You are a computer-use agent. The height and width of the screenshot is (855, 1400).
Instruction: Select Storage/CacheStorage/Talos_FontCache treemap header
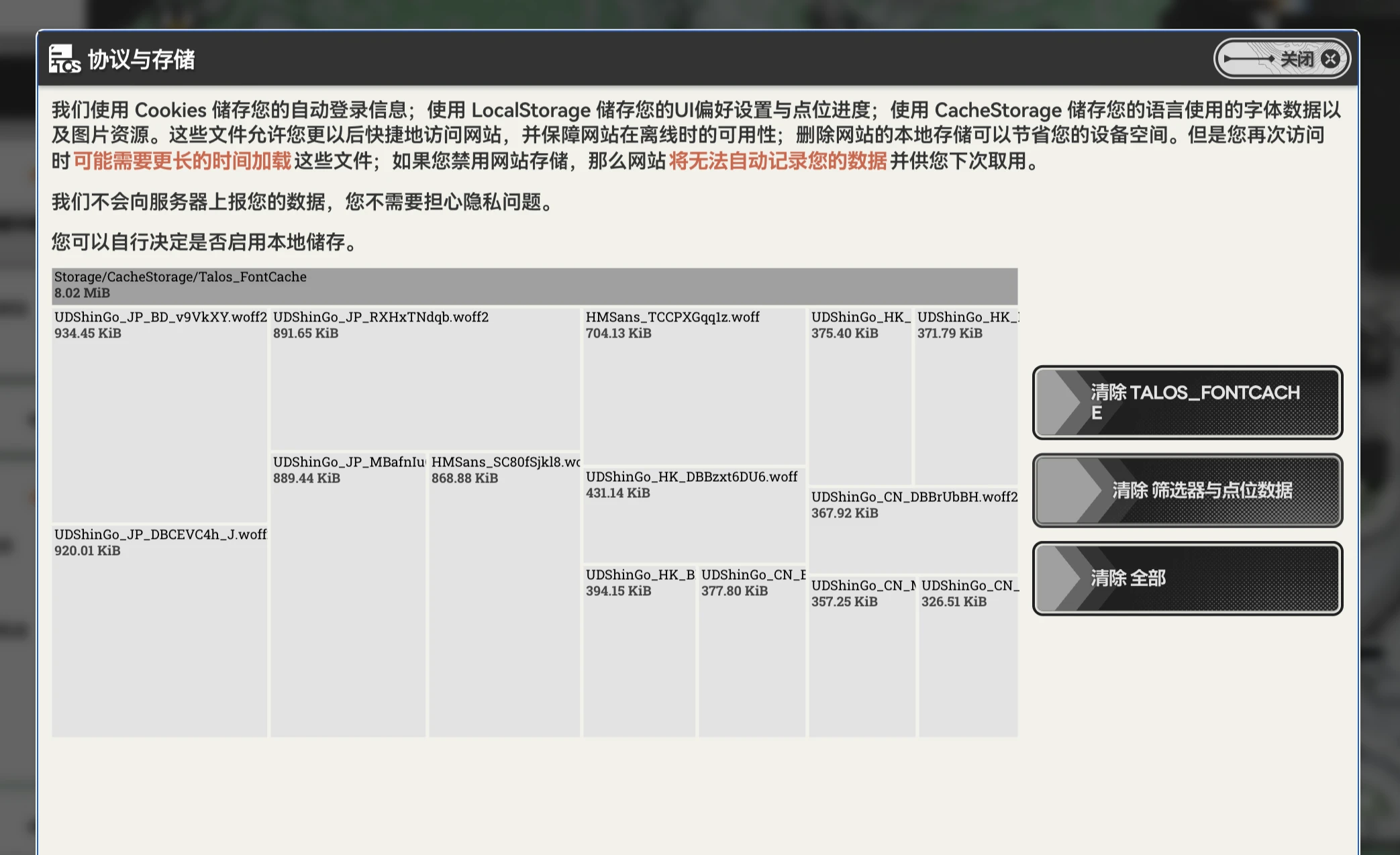click(x=534, y=285)
